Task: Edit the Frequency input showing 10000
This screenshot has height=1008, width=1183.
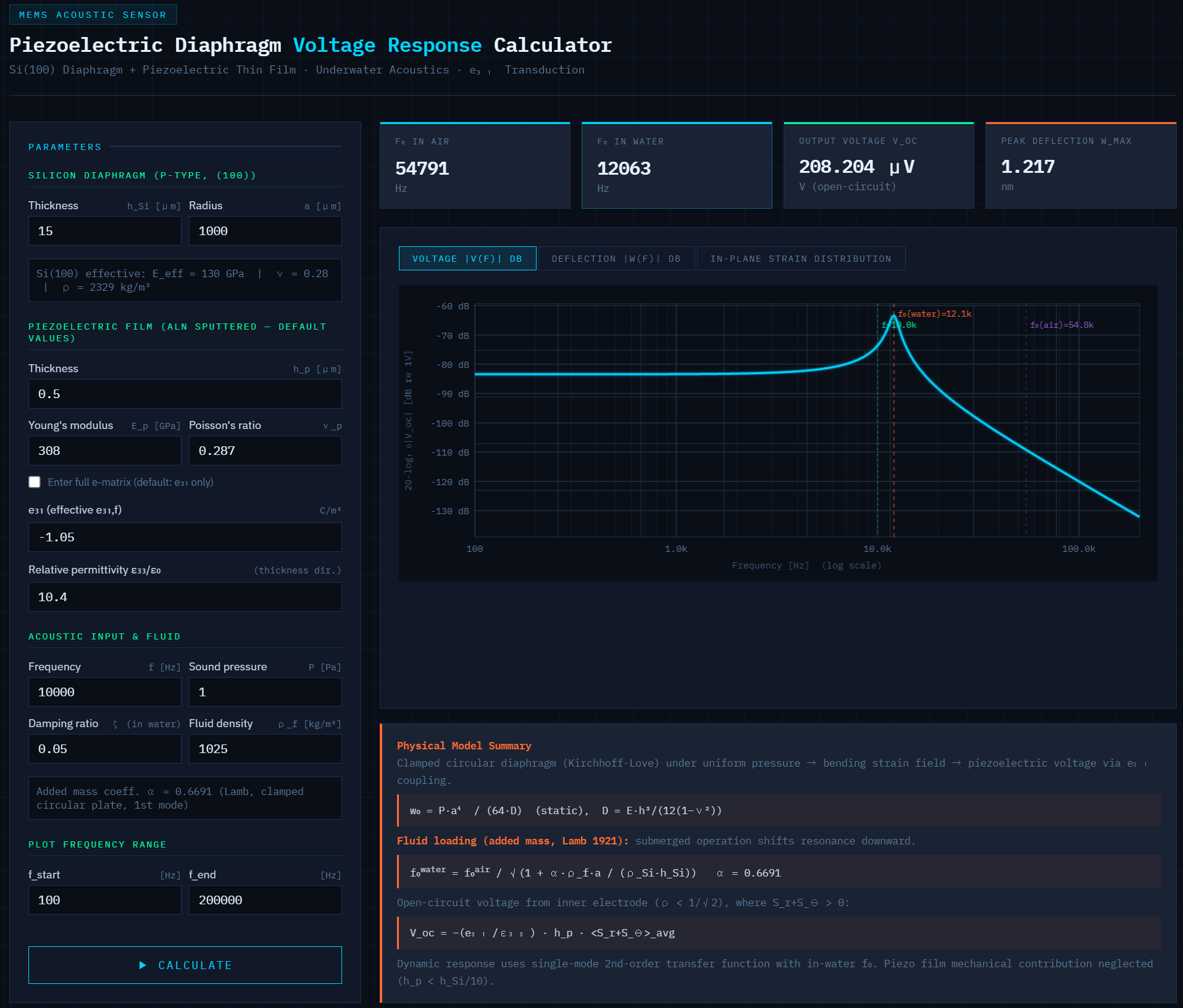Action: 104,692
